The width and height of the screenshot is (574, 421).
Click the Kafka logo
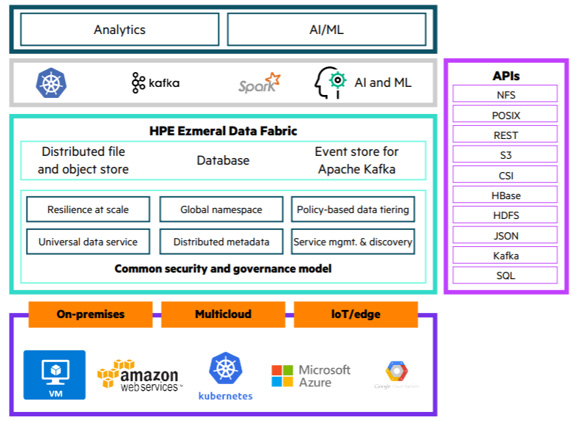156,83
